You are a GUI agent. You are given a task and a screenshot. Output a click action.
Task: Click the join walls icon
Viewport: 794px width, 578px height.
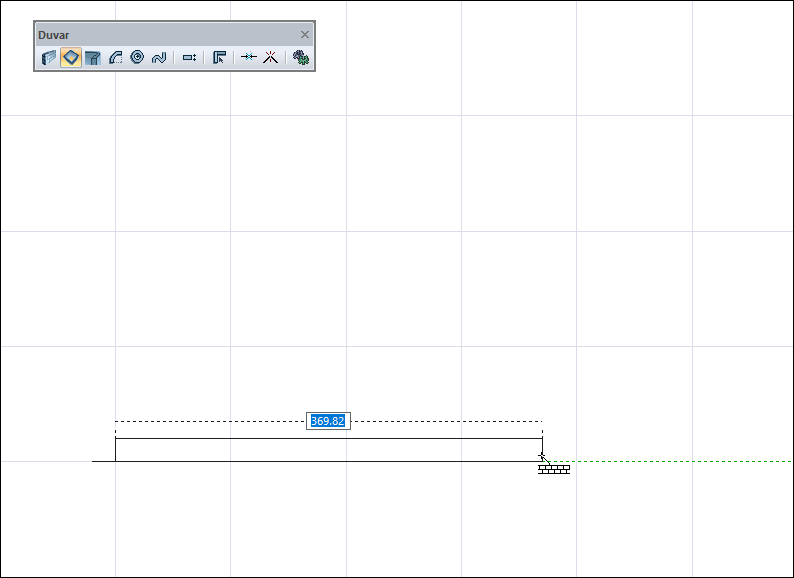tap(249, 58)
